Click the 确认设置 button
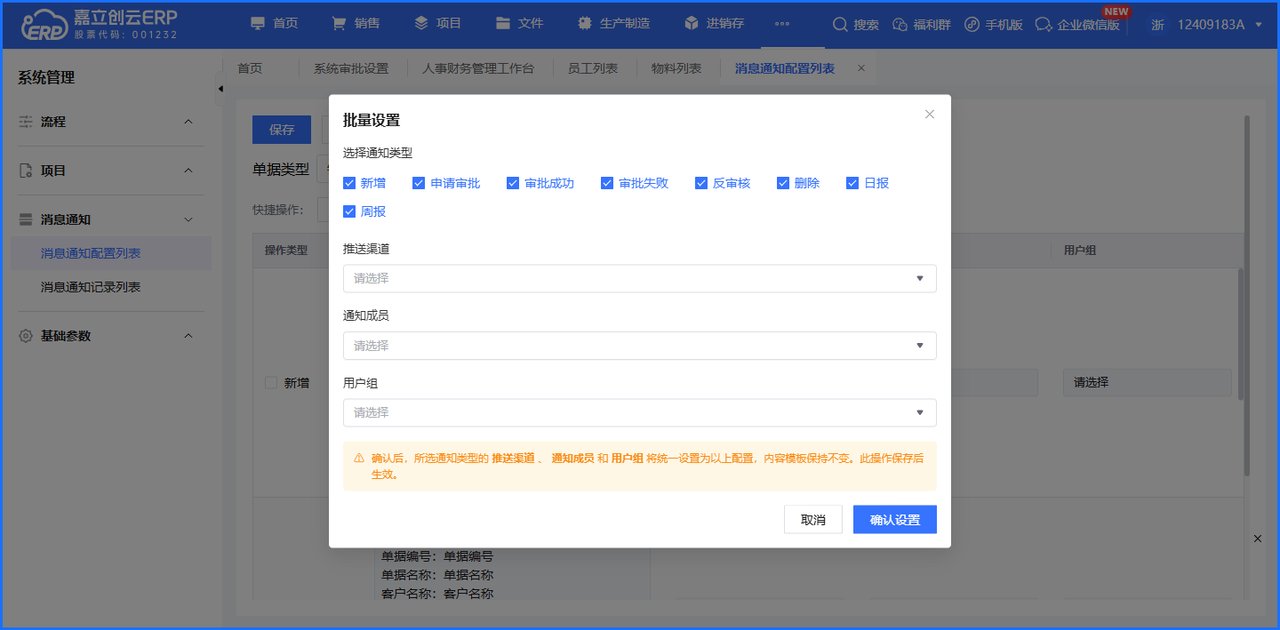1280x630 pixels. tap(895, 520)
